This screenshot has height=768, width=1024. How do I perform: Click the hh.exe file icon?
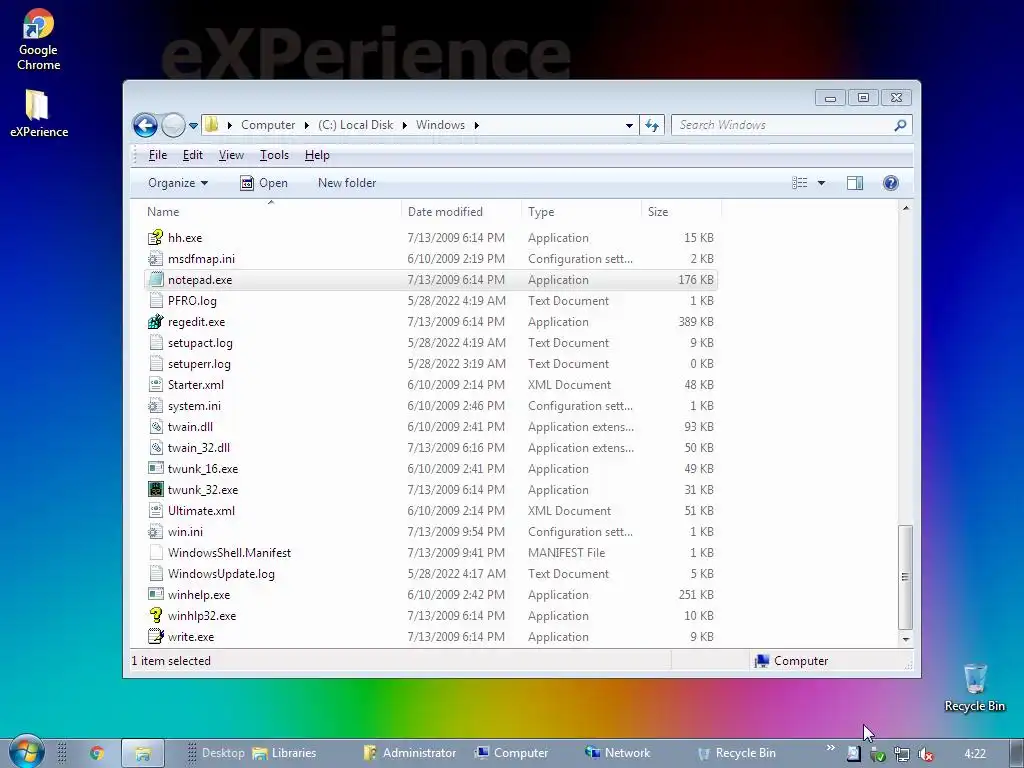[155, 238]
